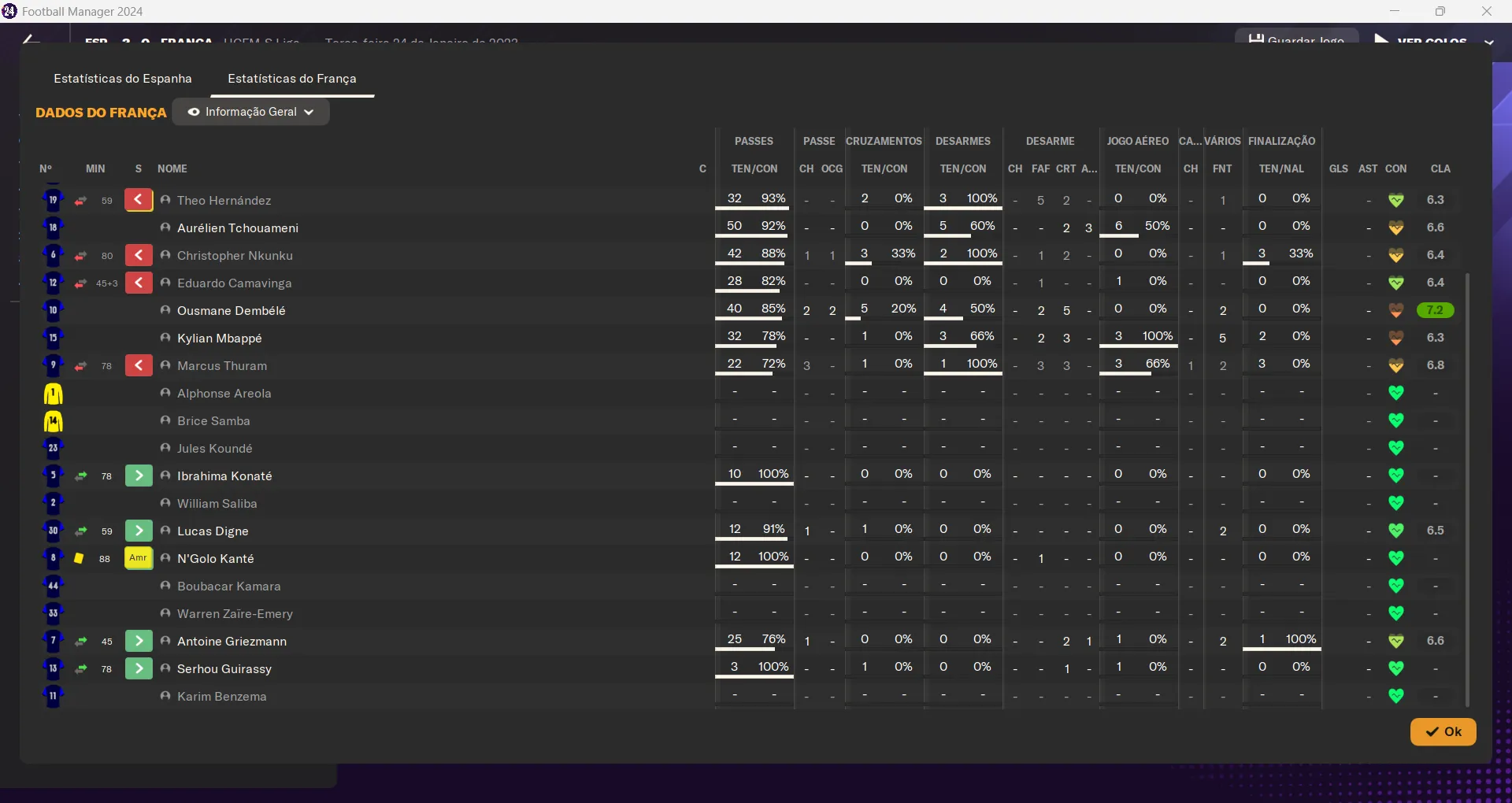The height and width of the screenshot is (803, 1512).
Task: Open Jules Koundé player profile
Action: tap(215, 448)
